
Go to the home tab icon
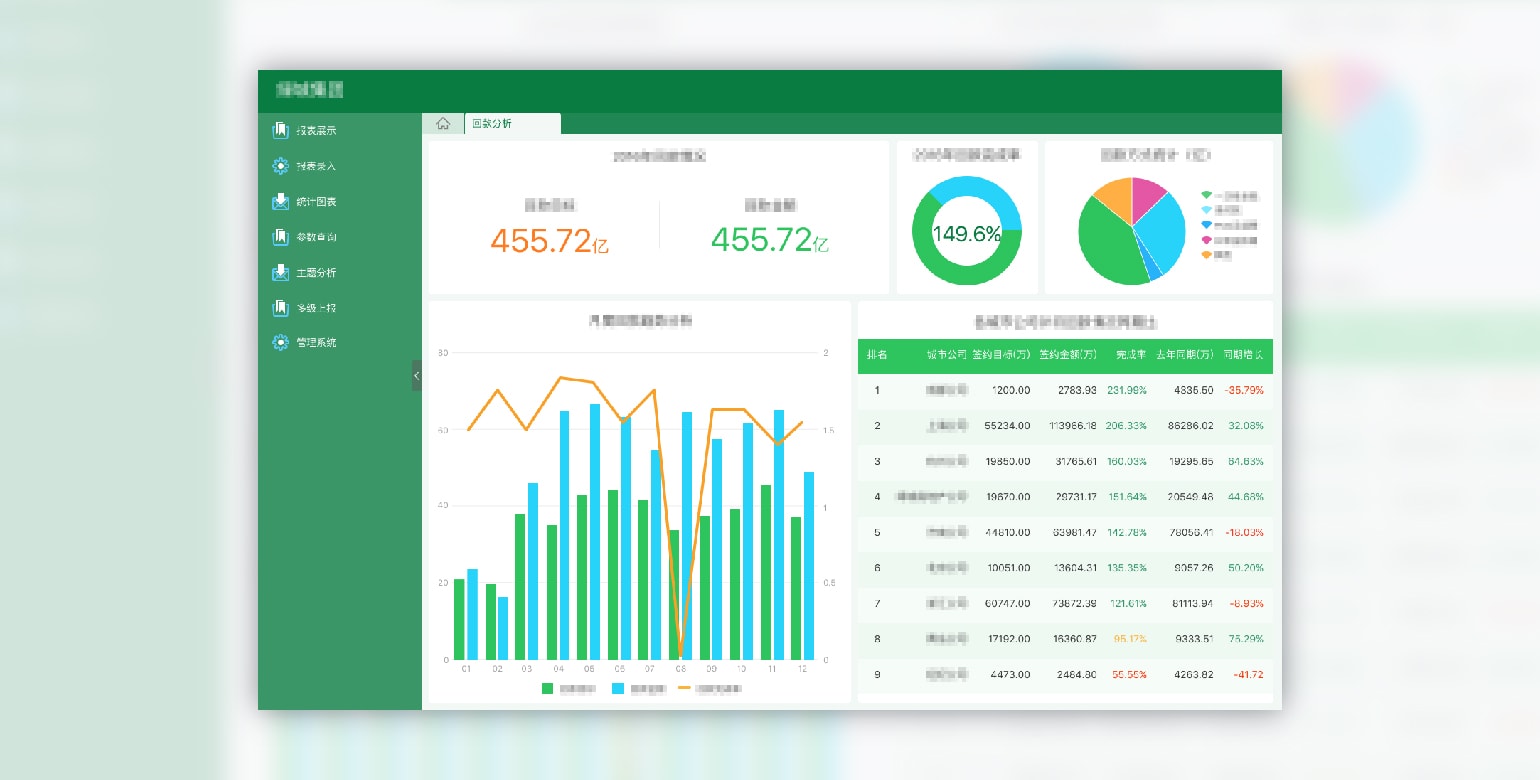[443, 124]
